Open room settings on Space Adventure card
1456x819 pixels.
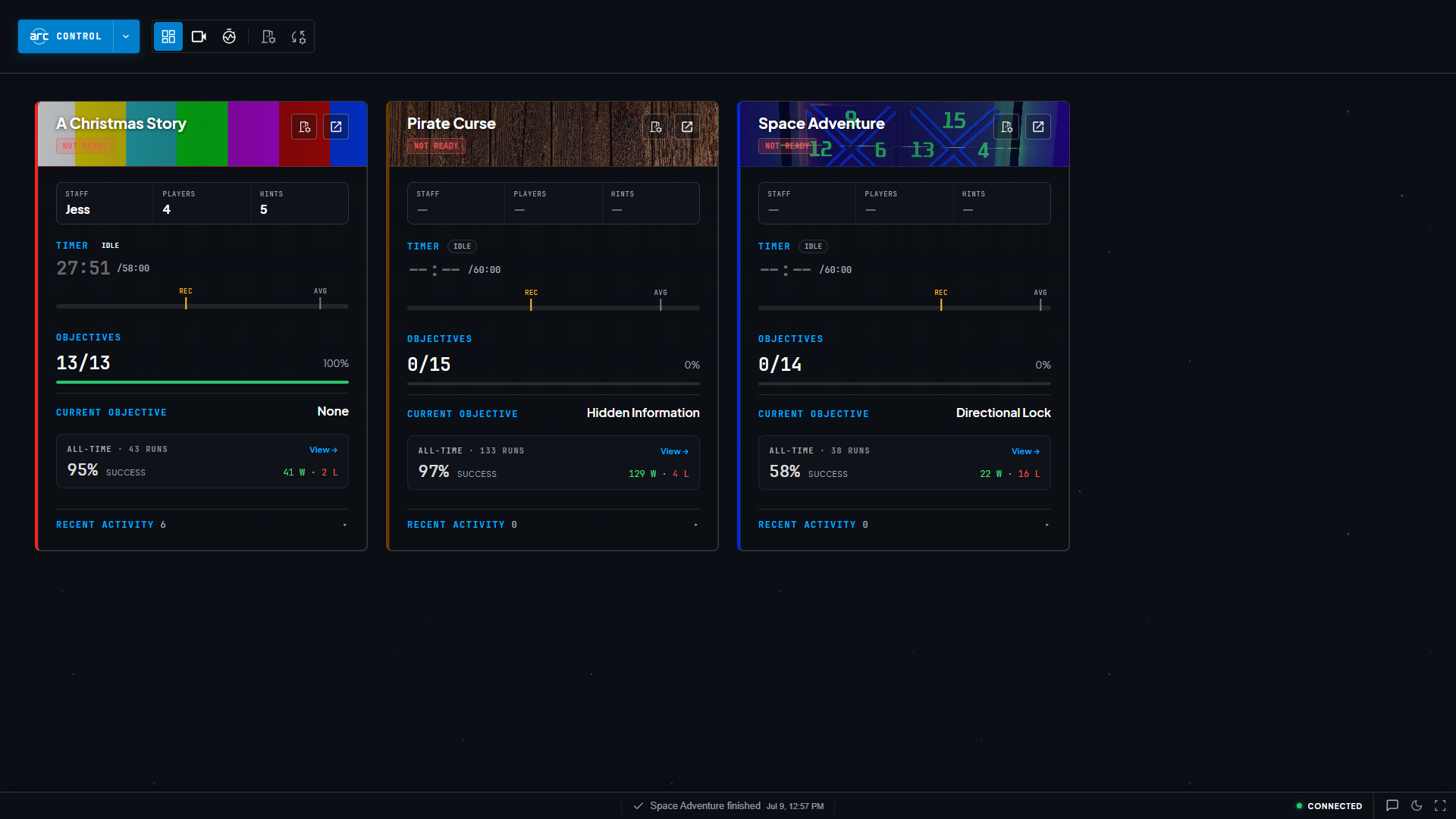1006,127
